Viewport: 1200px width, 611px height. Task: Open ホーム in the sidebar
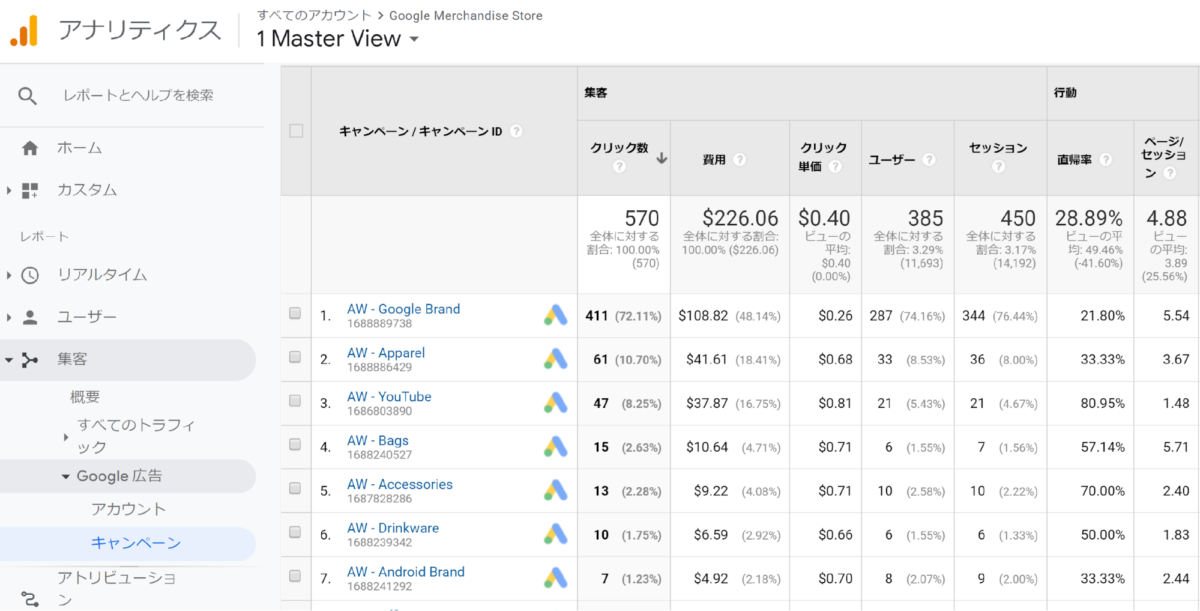click(x=80, y=148)
